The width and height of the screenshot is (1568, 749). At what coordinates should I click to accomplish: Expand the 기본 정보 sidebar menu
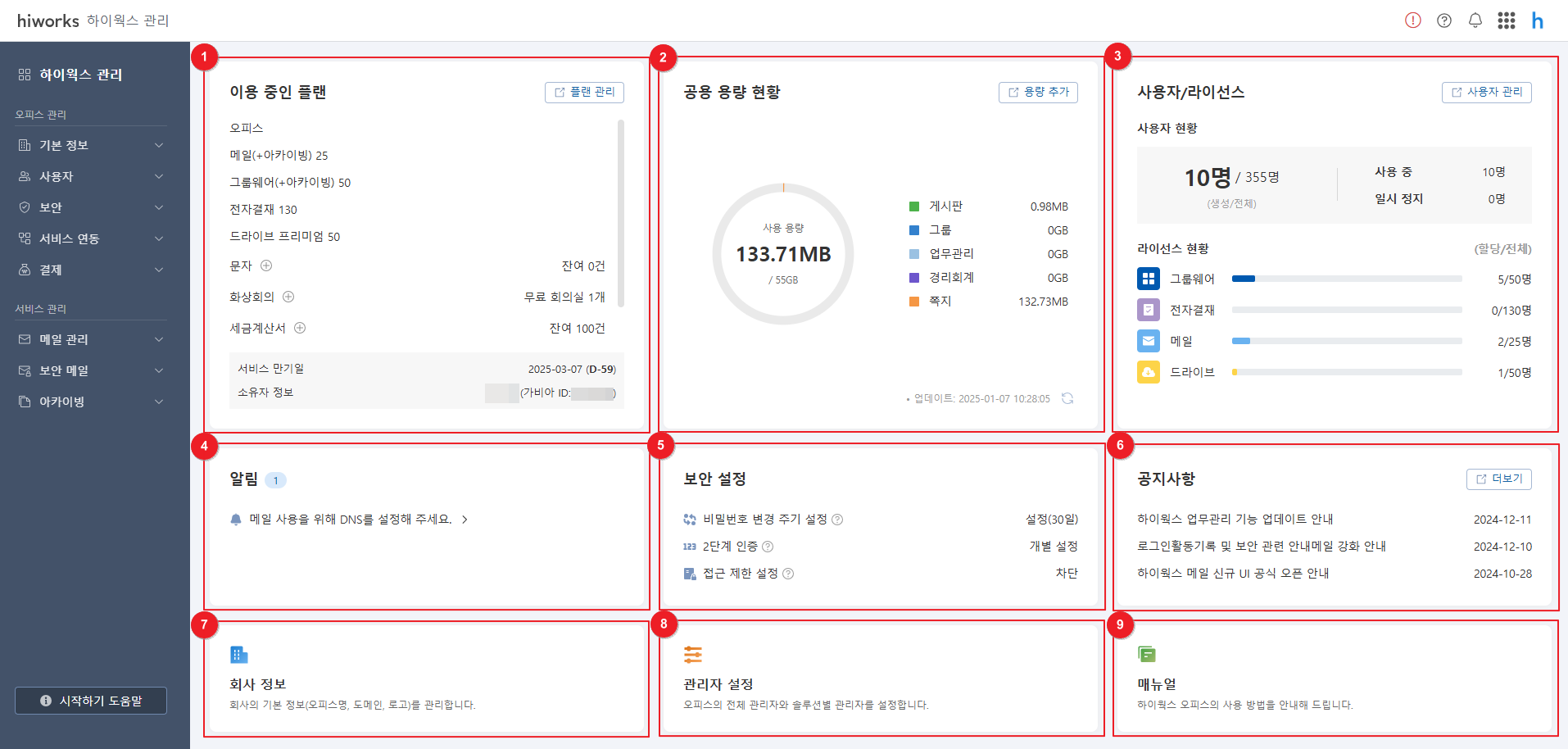(90, 145)
